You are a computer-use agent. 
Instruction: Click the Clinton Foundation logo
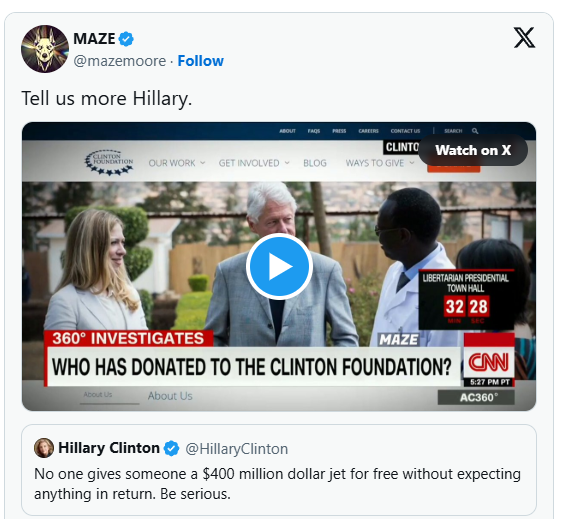pos(109,163)
